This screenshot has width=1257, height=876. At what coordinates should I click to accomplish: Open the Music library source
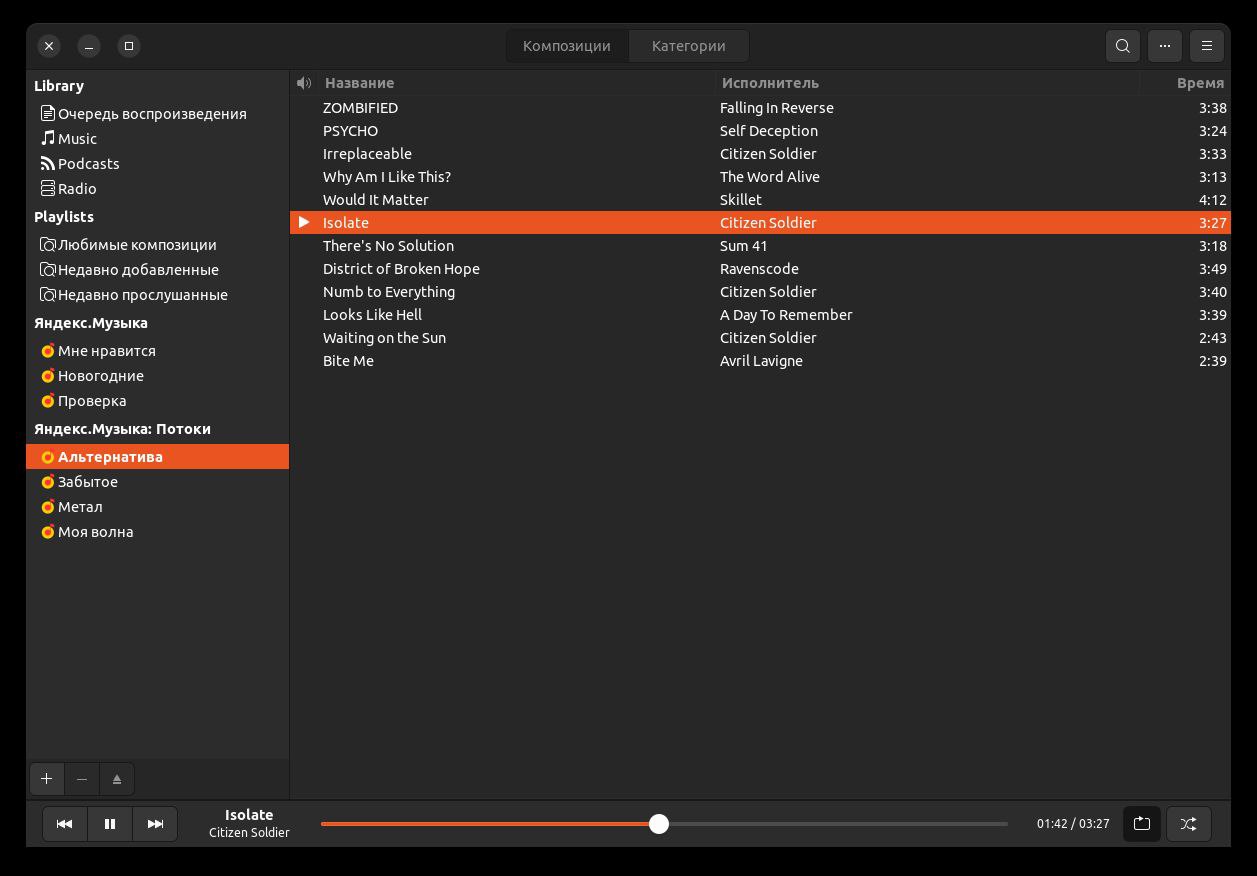157,139
